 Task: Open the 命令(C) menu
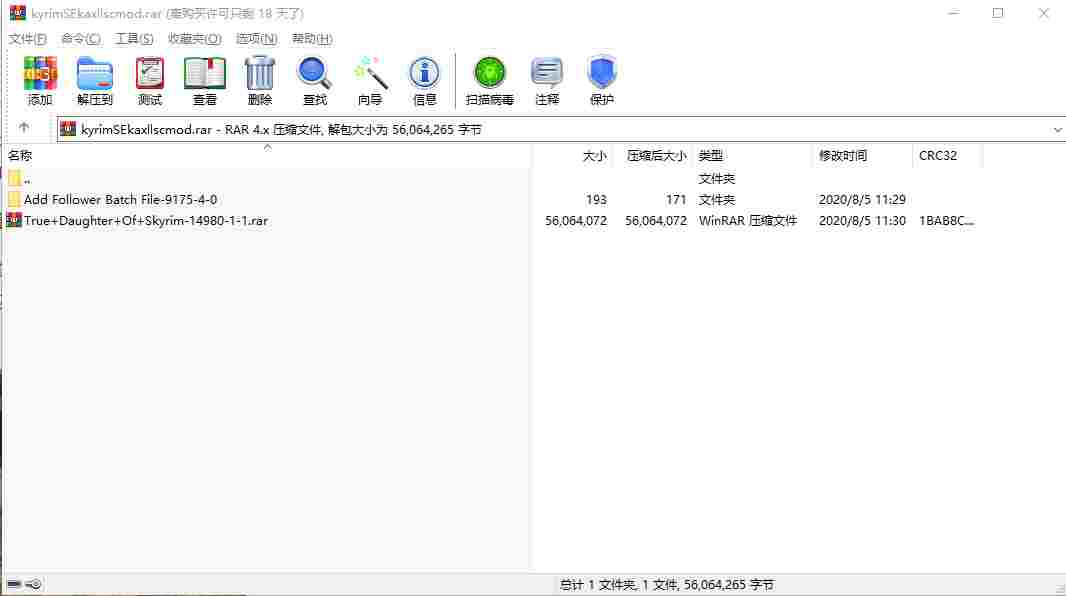click(x=81, y=39)
